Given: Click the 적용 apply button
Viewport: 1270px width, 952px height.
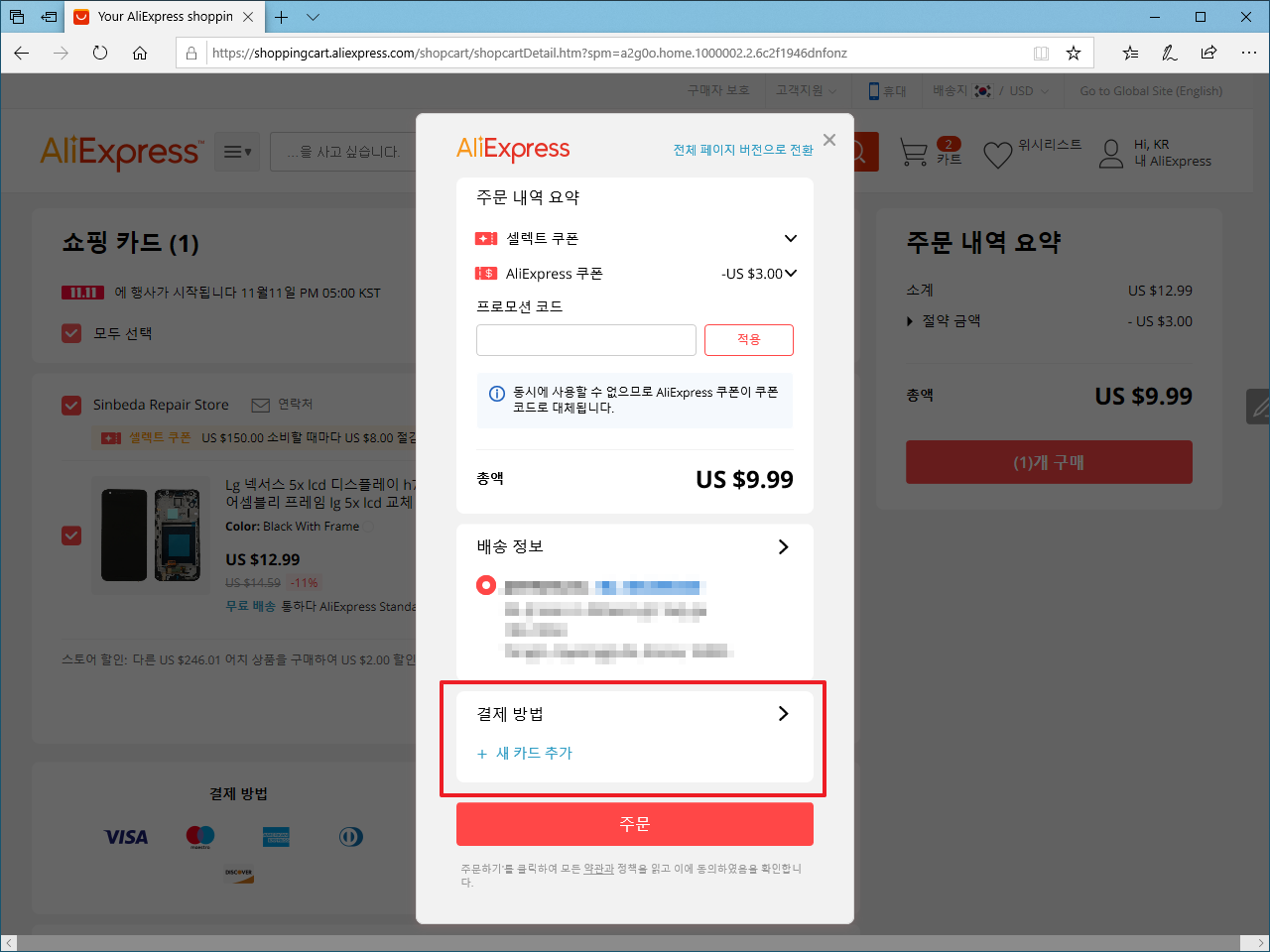Looking at the screenshot, I should tap(749, 340).
